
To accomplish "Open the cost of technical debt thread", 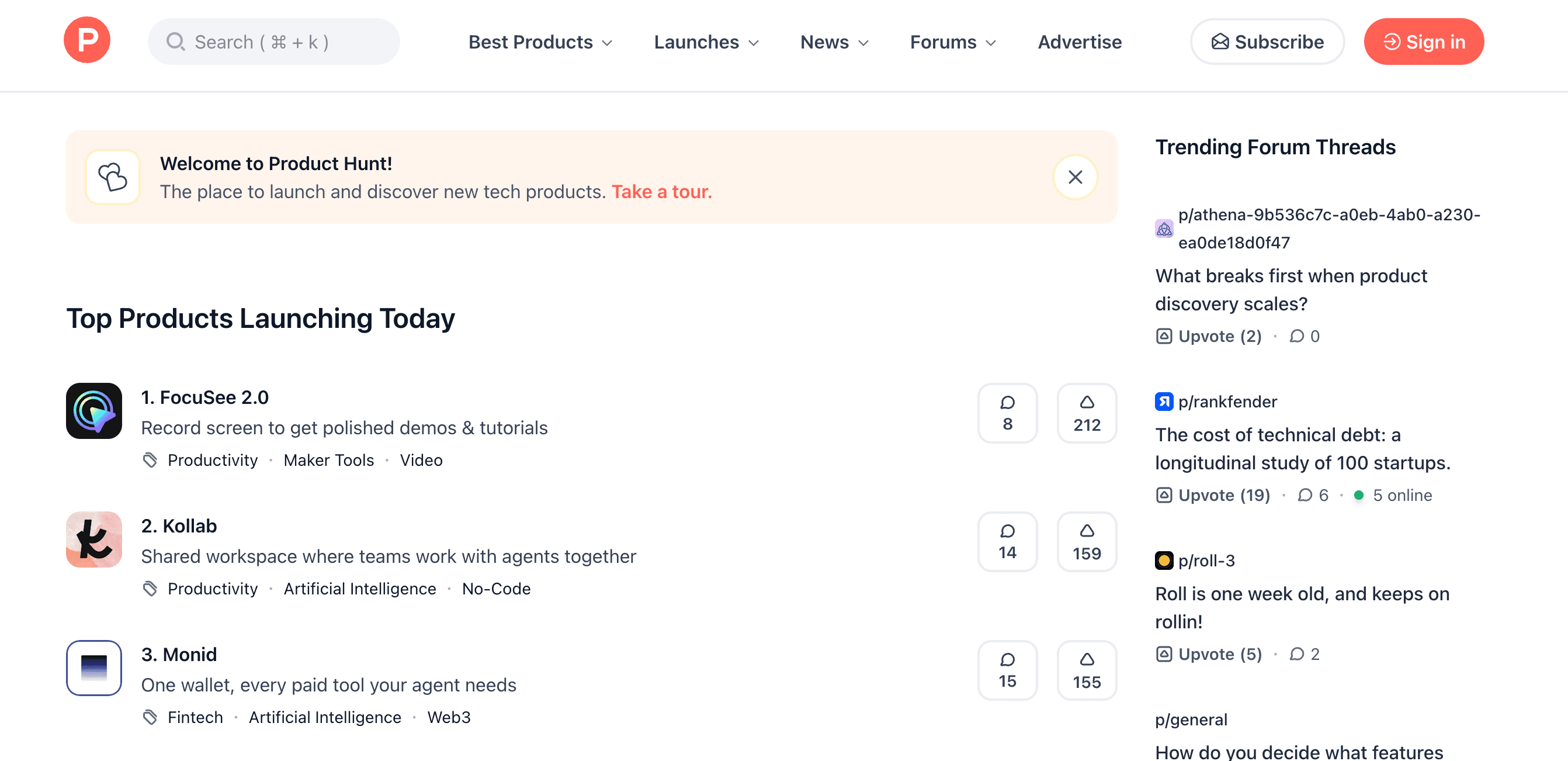I will click(1303, 449).
